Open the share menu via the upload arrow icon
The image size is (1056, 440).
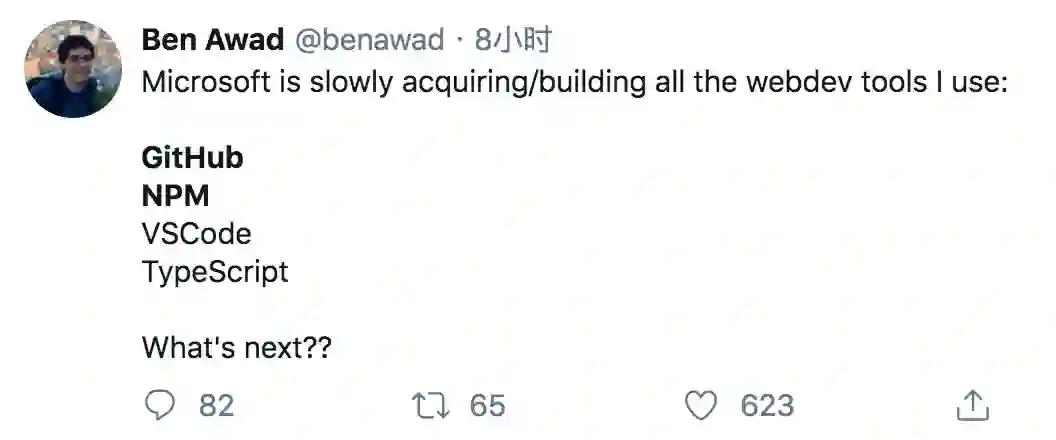pos(972,405)
